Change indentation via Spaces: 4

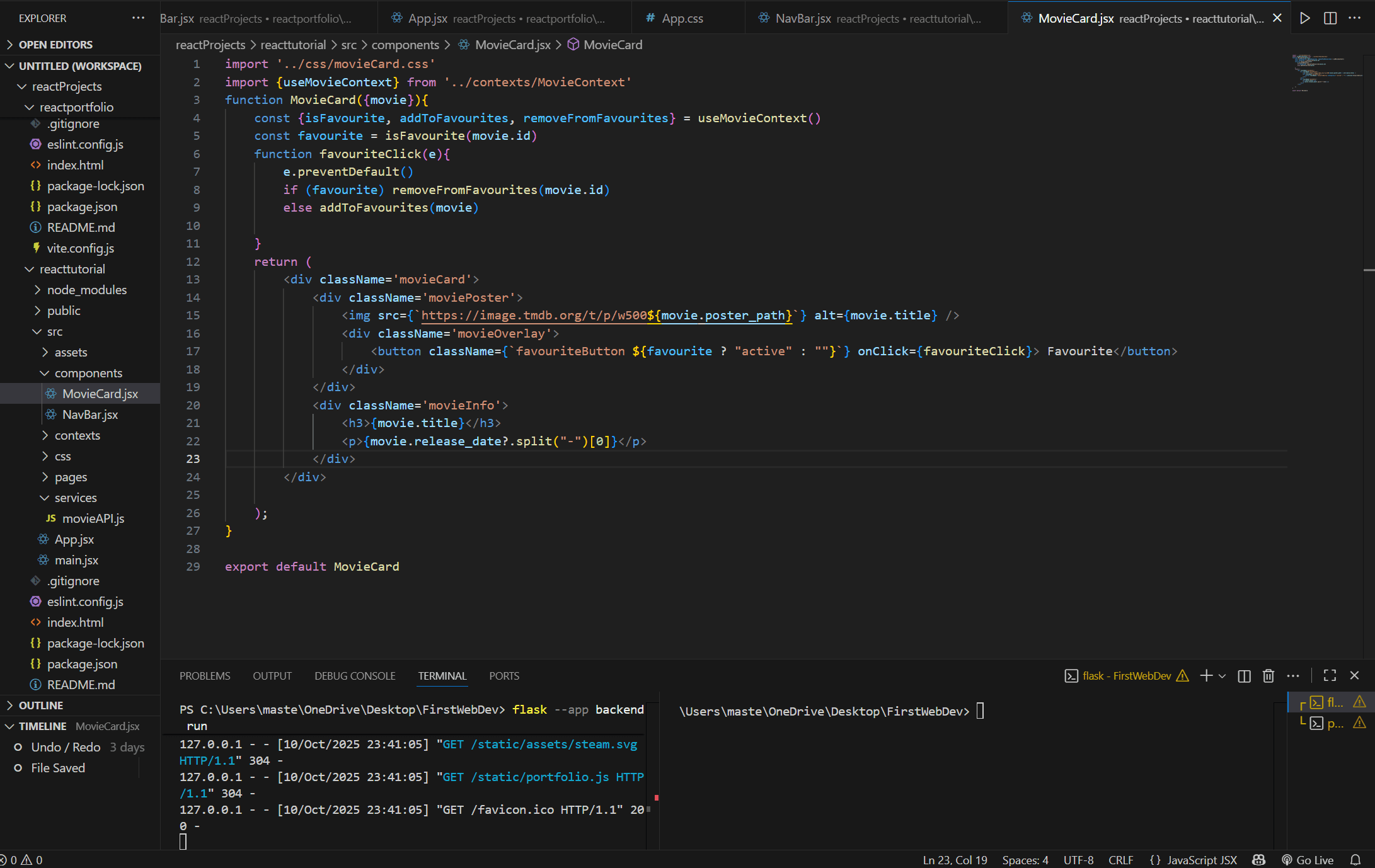click(1025, 860)
